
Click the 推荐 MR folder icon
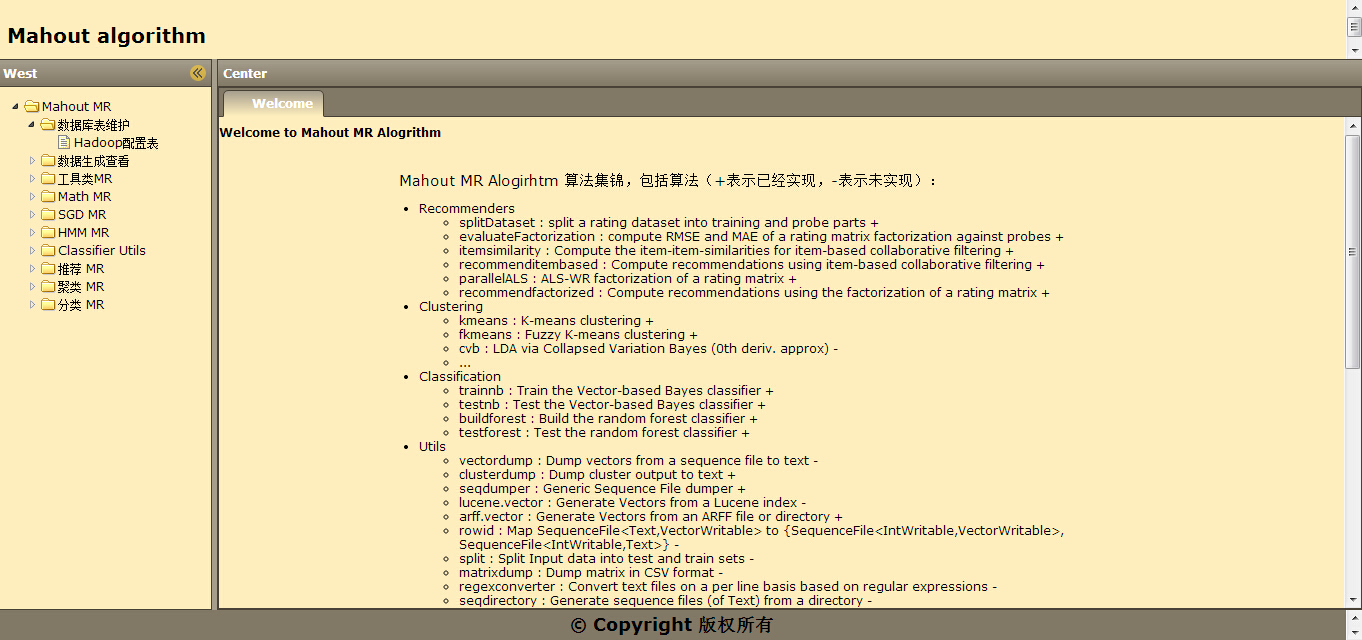(48, 269)
